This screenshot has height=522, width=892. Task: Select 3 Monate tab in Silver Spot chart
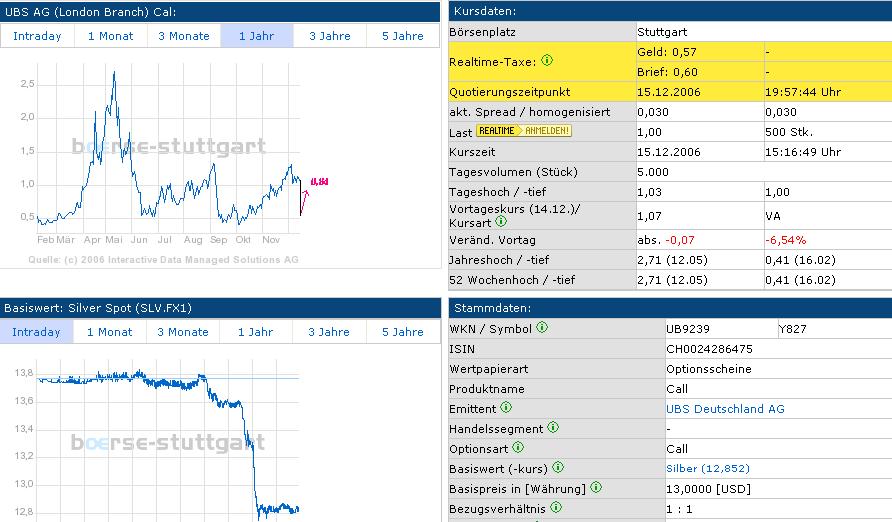click(183, 332)
